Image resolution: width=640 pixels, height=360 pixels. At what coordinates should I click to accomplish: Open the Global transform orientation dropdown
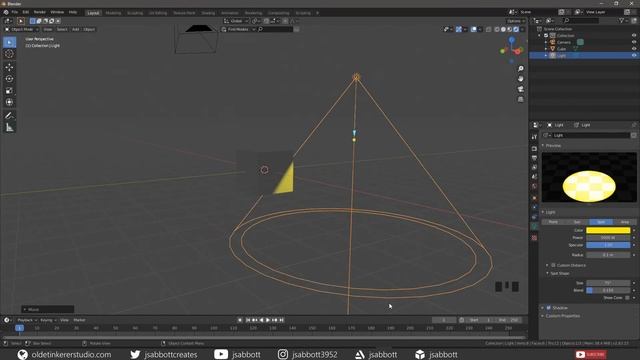236,21
